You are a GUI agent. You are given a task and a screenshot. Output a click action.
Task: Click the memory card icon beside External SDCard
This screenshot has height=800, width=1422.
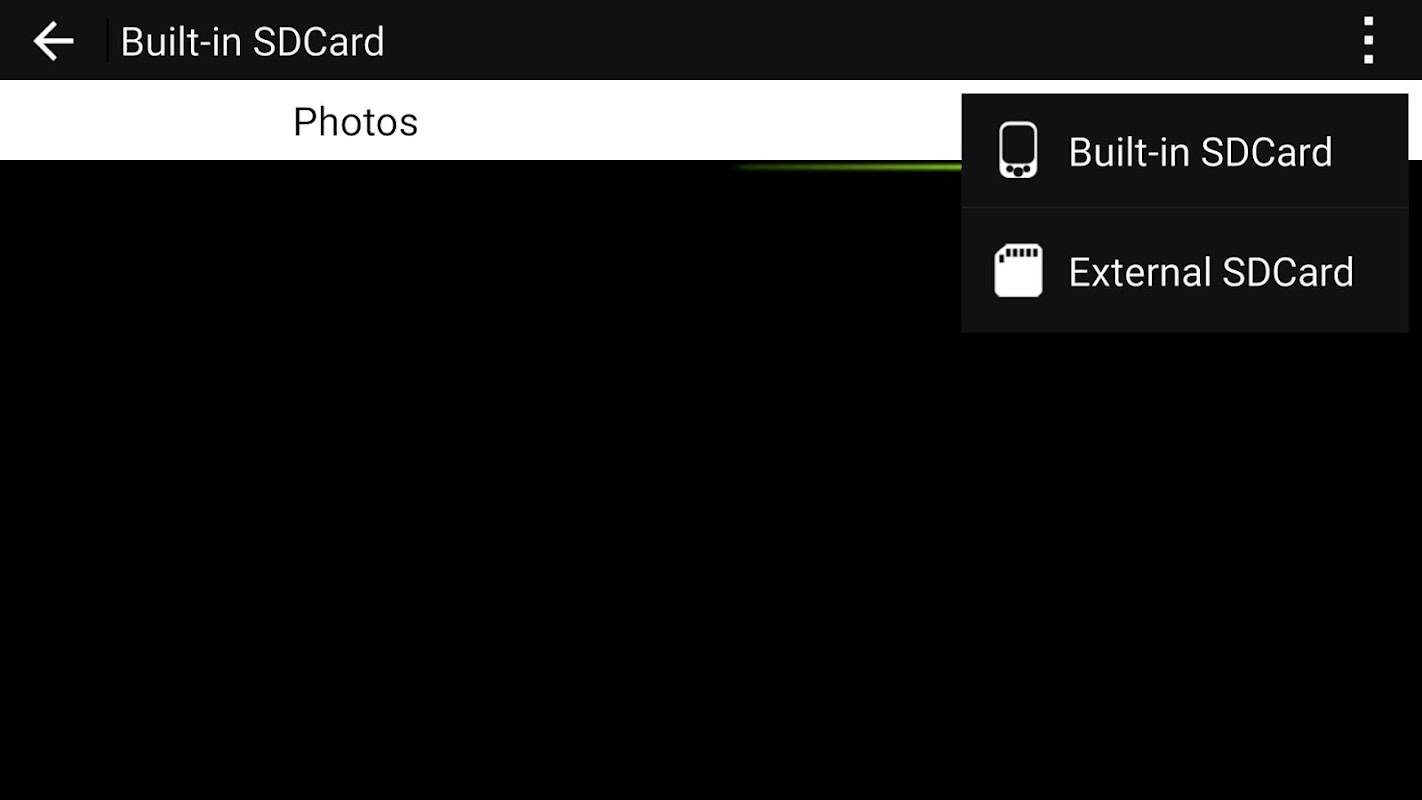pyautogui.click(x=1018, y=271)
